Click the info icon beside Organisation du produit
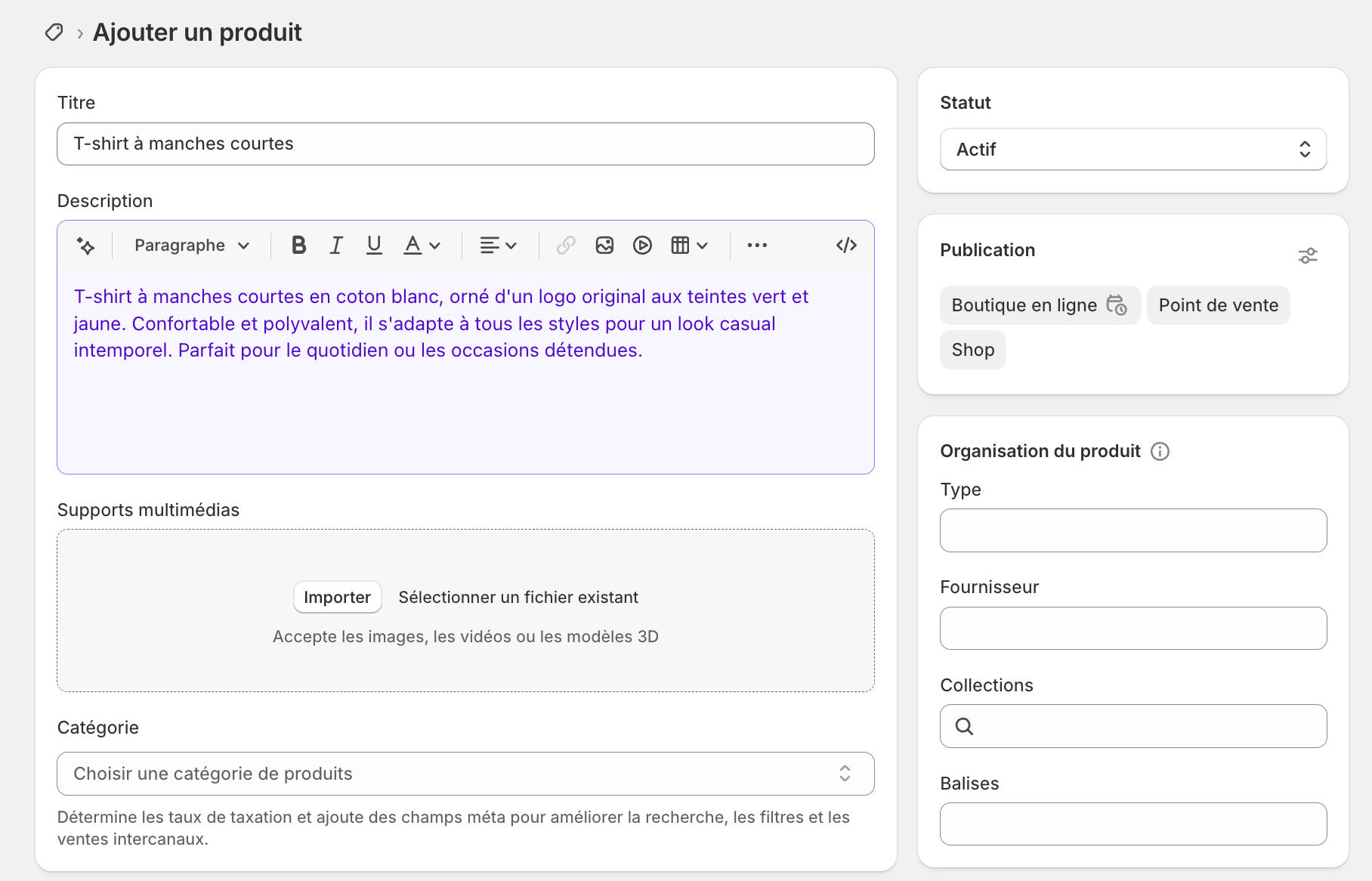The height and width of the screenshot is (881, 1372). click(1160, 451)
